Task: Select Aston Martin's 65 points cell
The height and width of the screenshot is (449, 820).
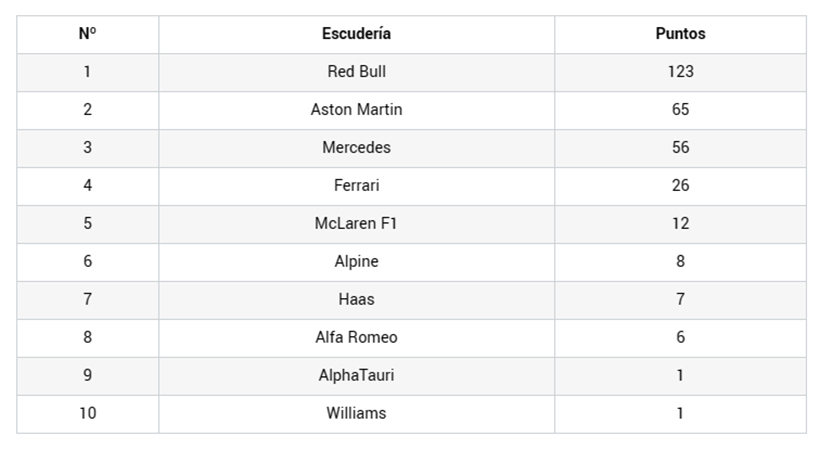Action: [x=680, y=110]
